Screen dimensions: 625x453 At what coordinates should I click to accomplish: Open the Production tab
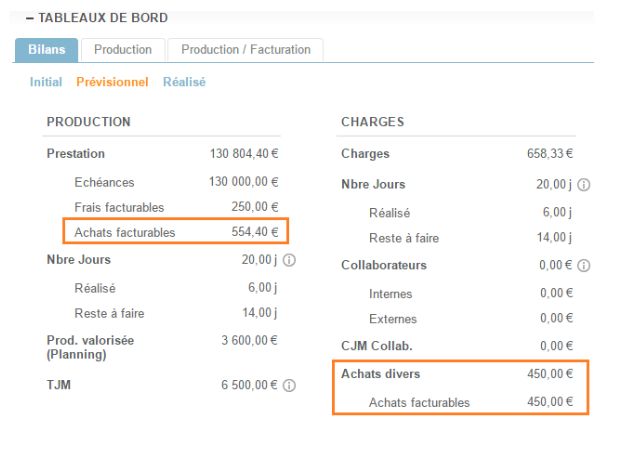(123, 49)
